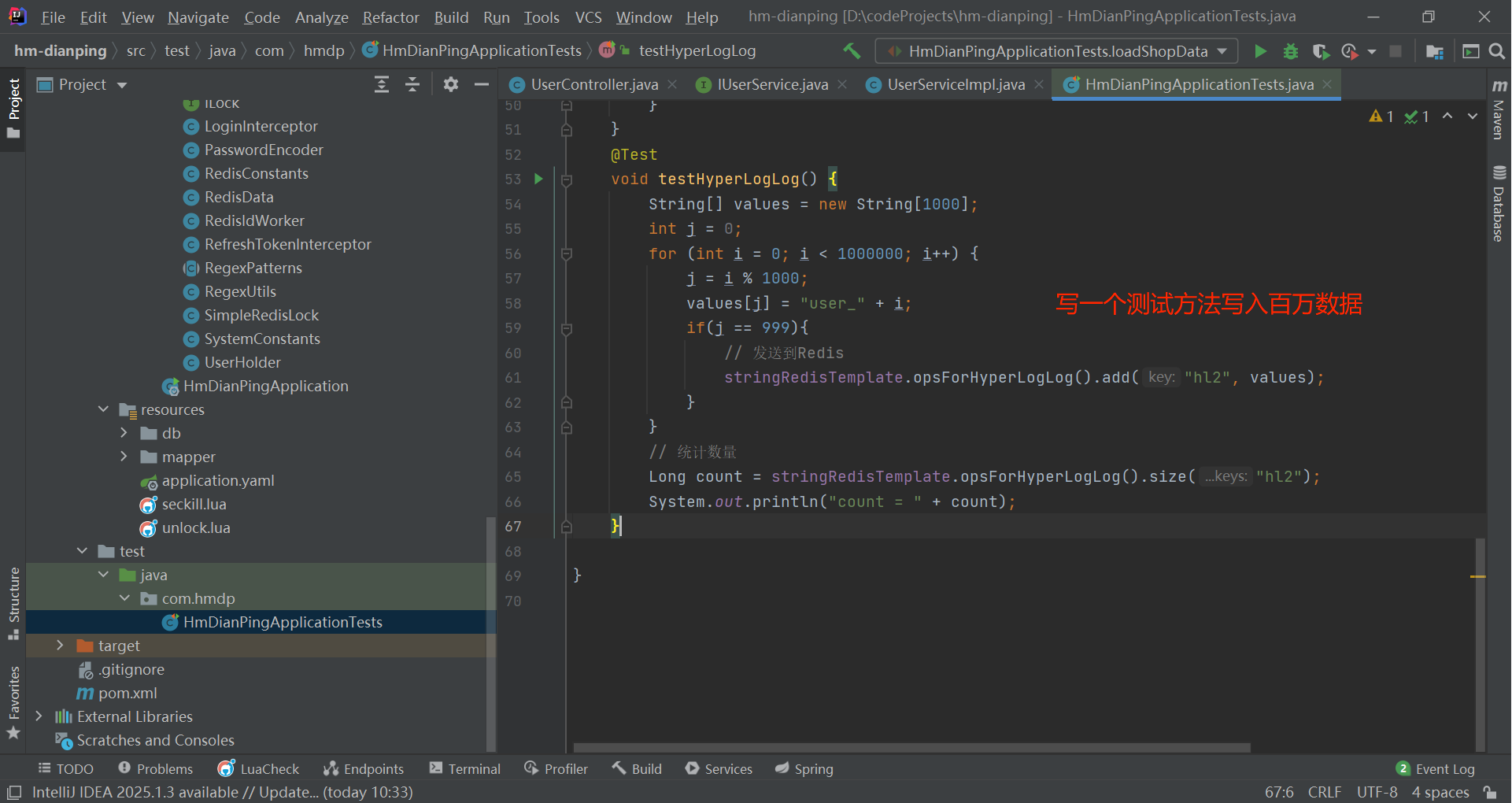Go to next highlighted error arrow
1512x803 pixels.
(x=1473, y=116)
